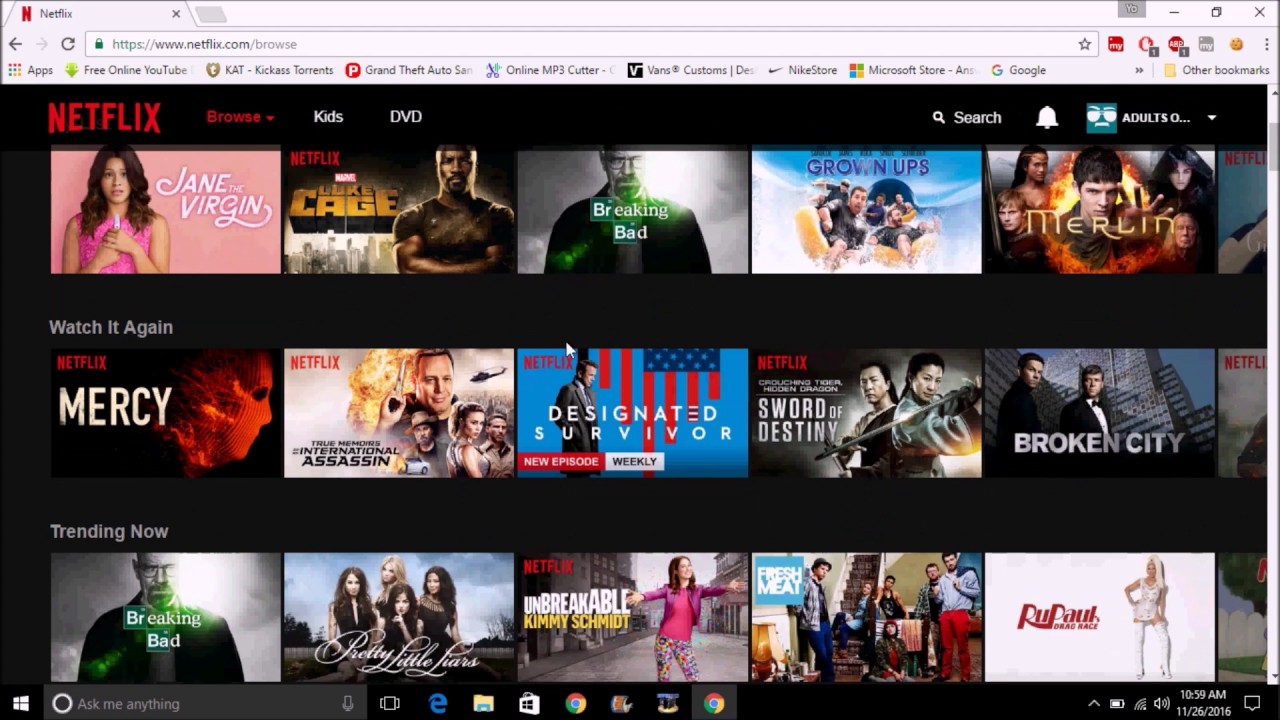Open Pretty Little Liars thumbnail

click(399, 617)
